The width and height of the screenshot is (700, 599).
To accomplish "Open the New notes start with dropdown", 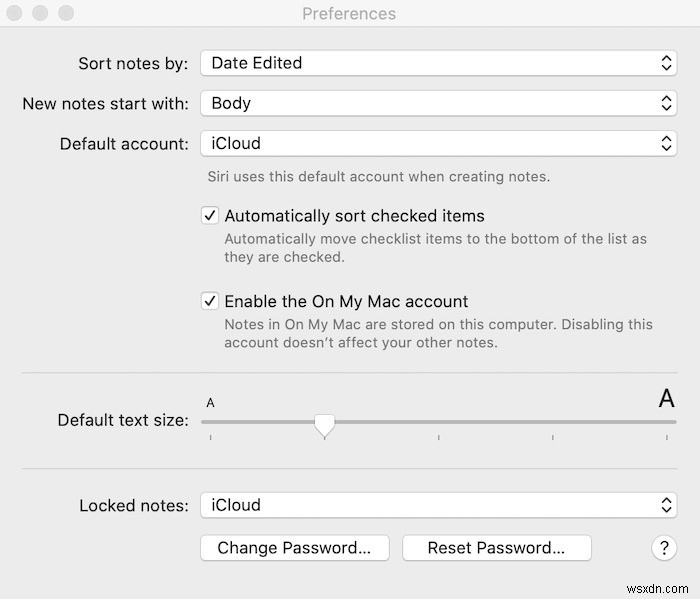I will 438,103.
